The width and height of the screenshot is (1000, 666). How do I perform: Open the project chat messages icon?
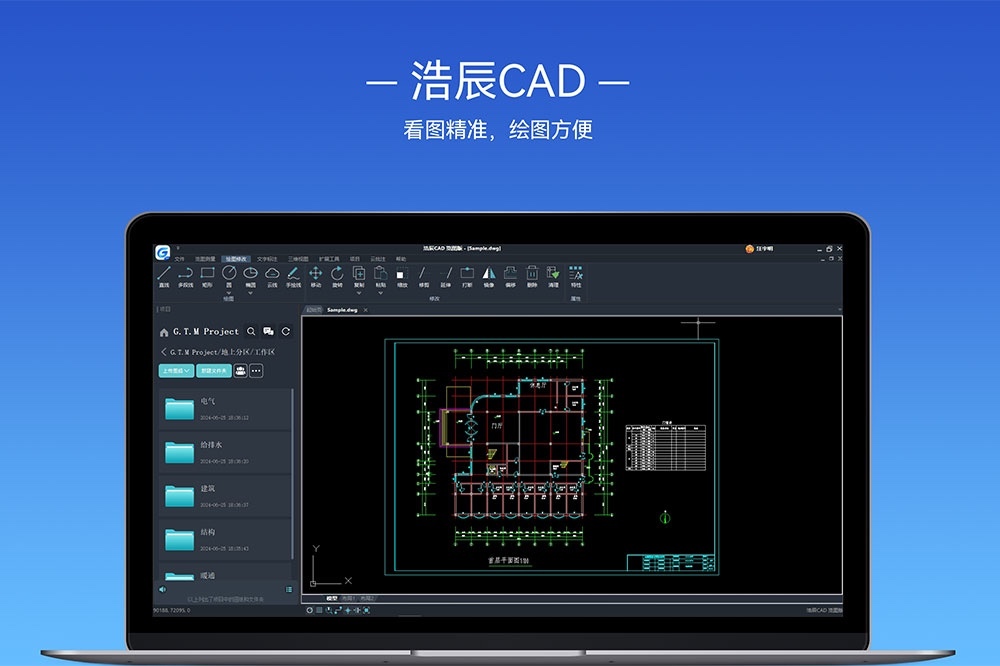(268, 331)
